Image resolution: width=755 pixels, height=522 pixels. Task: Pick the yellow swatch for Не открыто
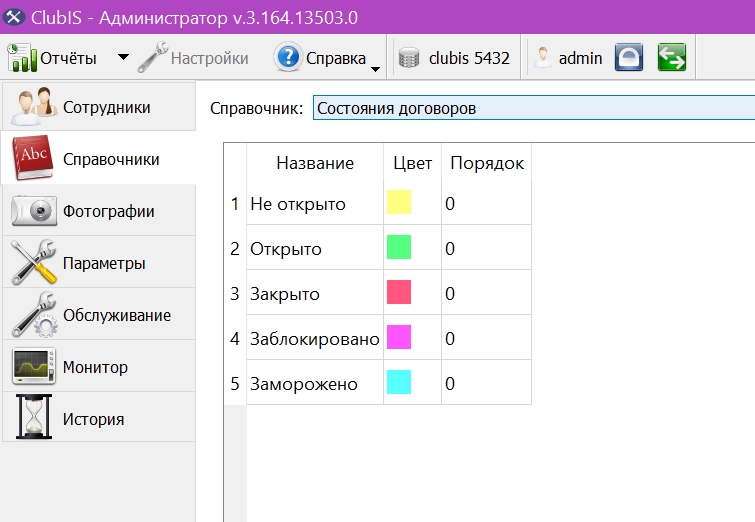pos(399,202)
